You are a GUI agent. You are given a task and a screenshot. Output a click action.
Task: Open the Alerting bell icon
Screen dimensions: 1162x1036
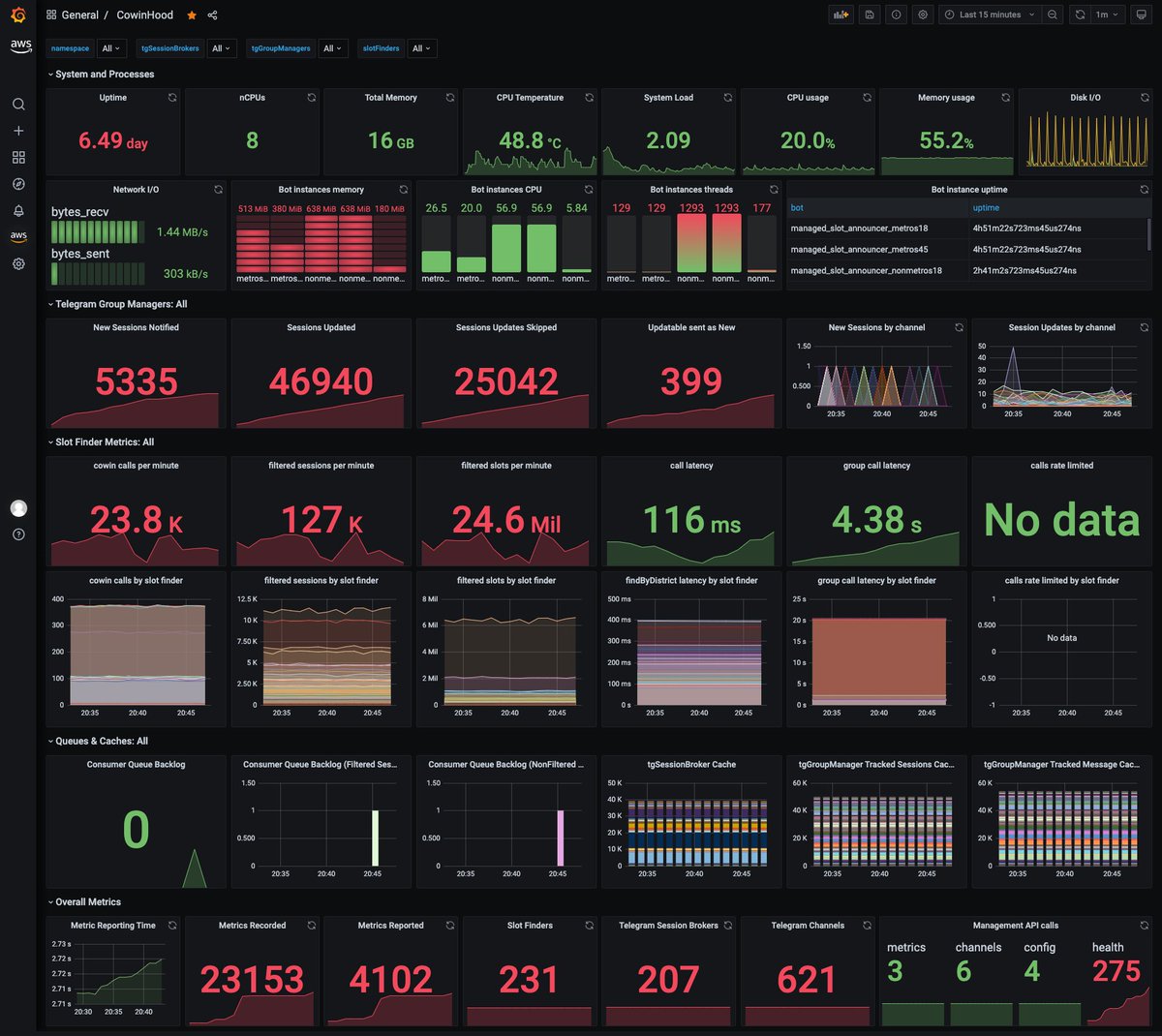click(18, 211)
